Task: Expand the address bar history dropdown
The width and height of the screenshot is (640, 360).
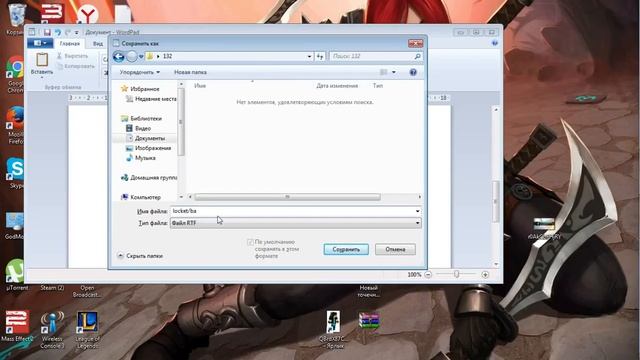Action: point(309,56)
